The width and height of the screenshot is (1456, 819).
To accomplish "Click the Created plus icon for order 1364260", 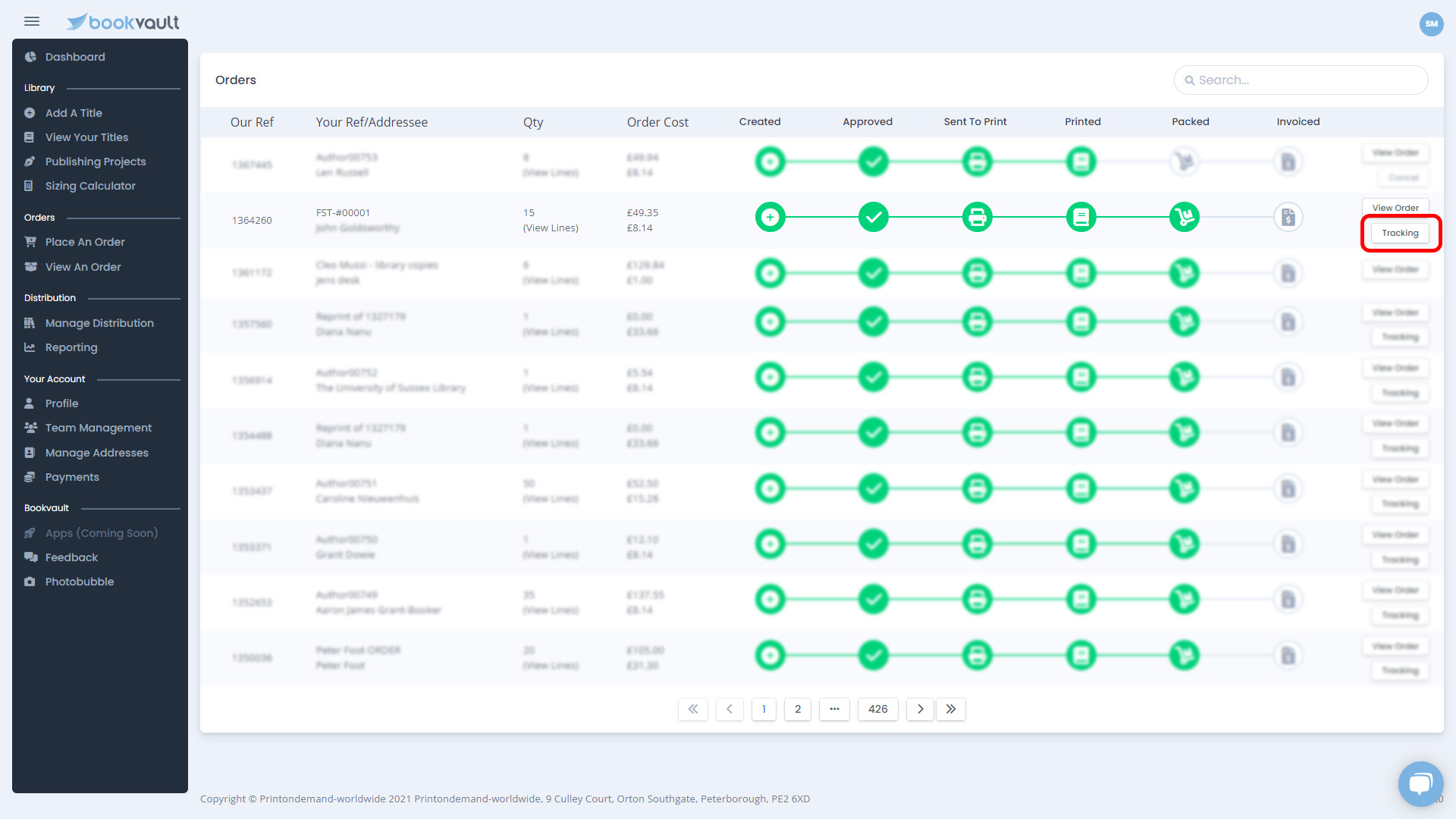I will click(770, 218).
